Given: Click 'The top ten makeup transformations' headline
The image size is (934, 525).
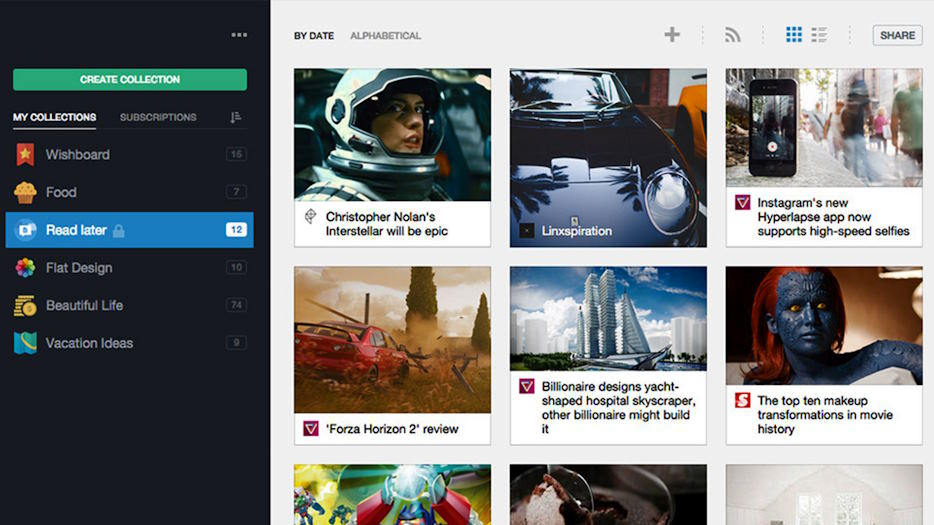Looking at the screenshot, I should click(x=825, y=415).
